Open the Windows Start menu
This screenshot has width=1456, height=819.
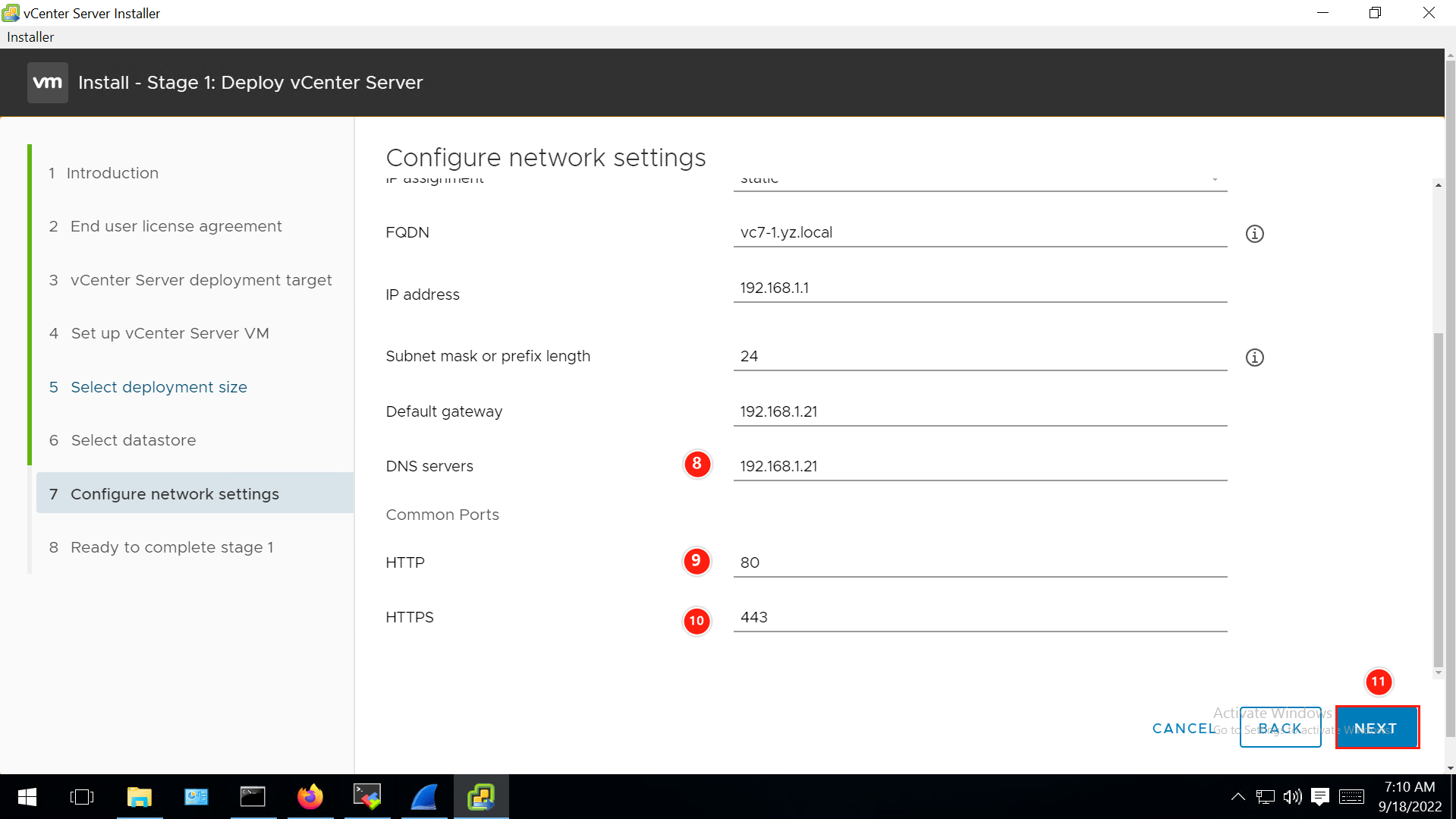(27, 797)
